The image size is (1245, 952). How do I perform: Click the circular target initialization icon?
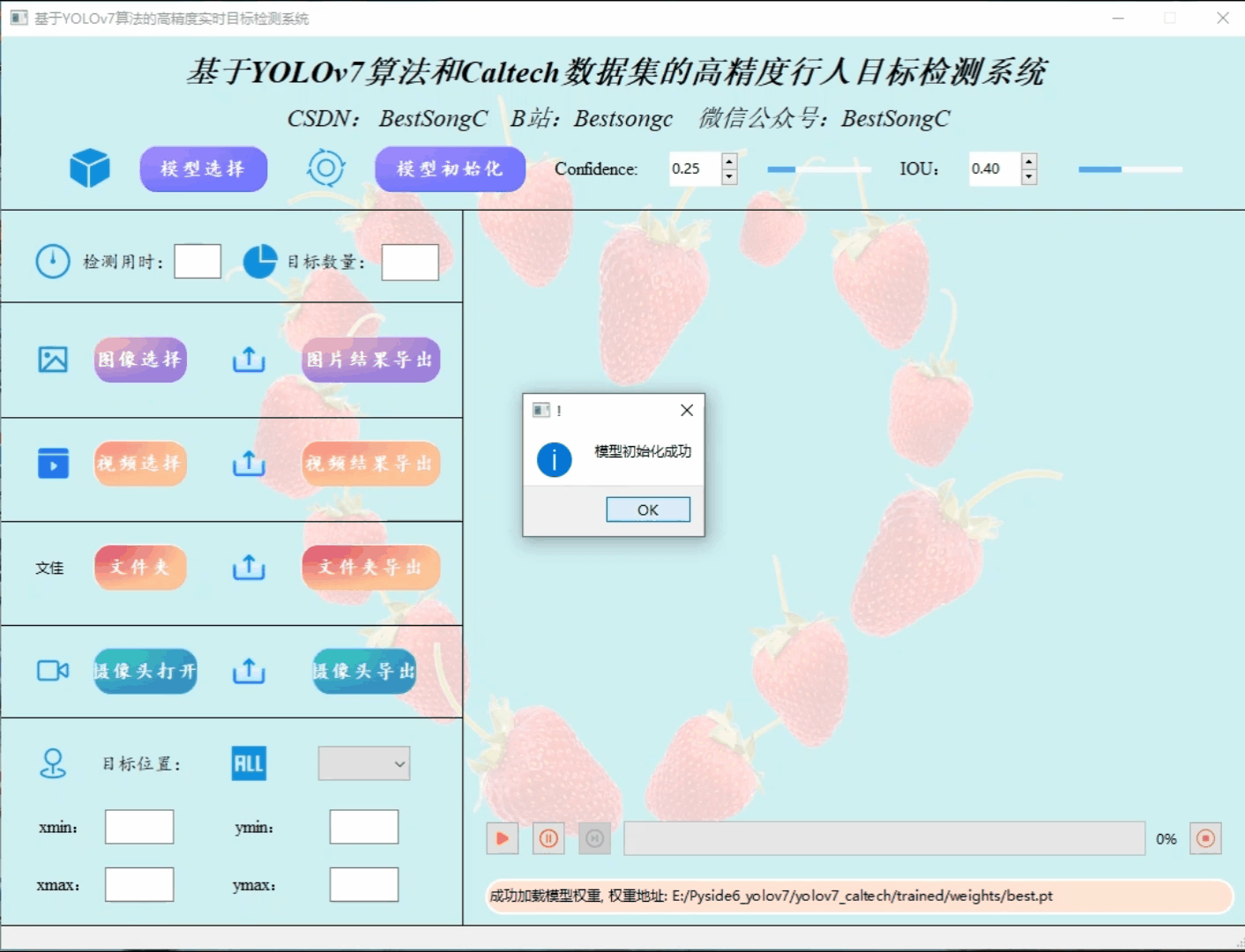(325, 167)
